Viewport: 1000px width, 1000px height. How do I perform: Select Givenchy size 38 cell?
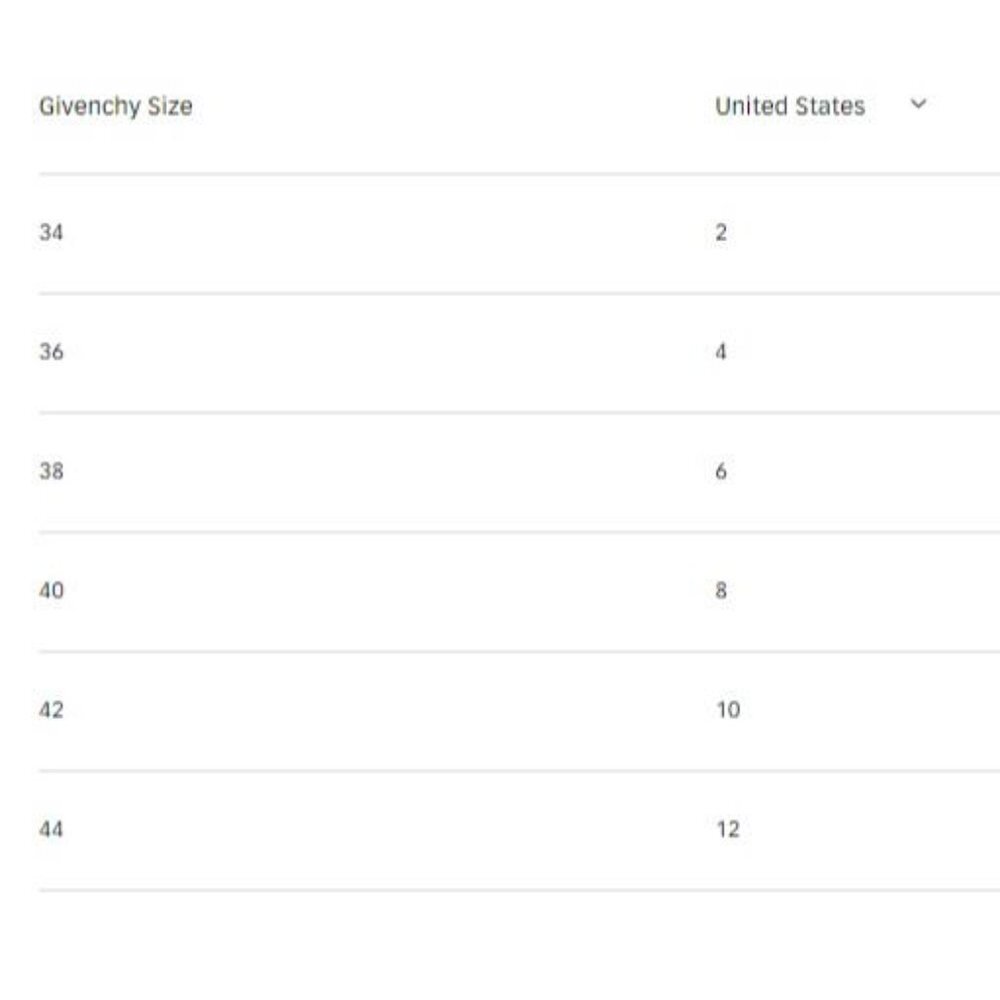[51, 471]
